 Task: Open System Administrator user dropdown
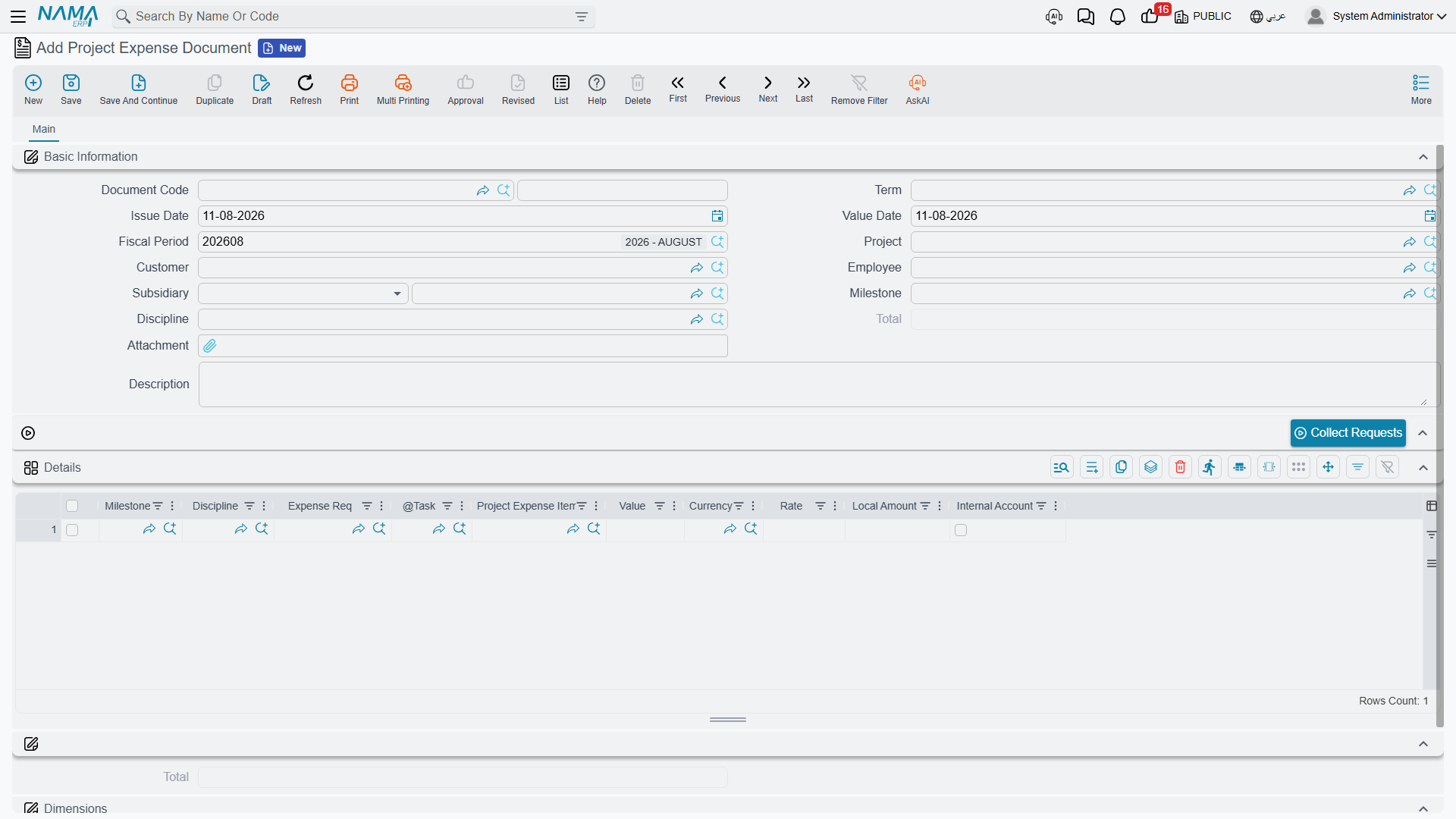tap(1376, 16)
